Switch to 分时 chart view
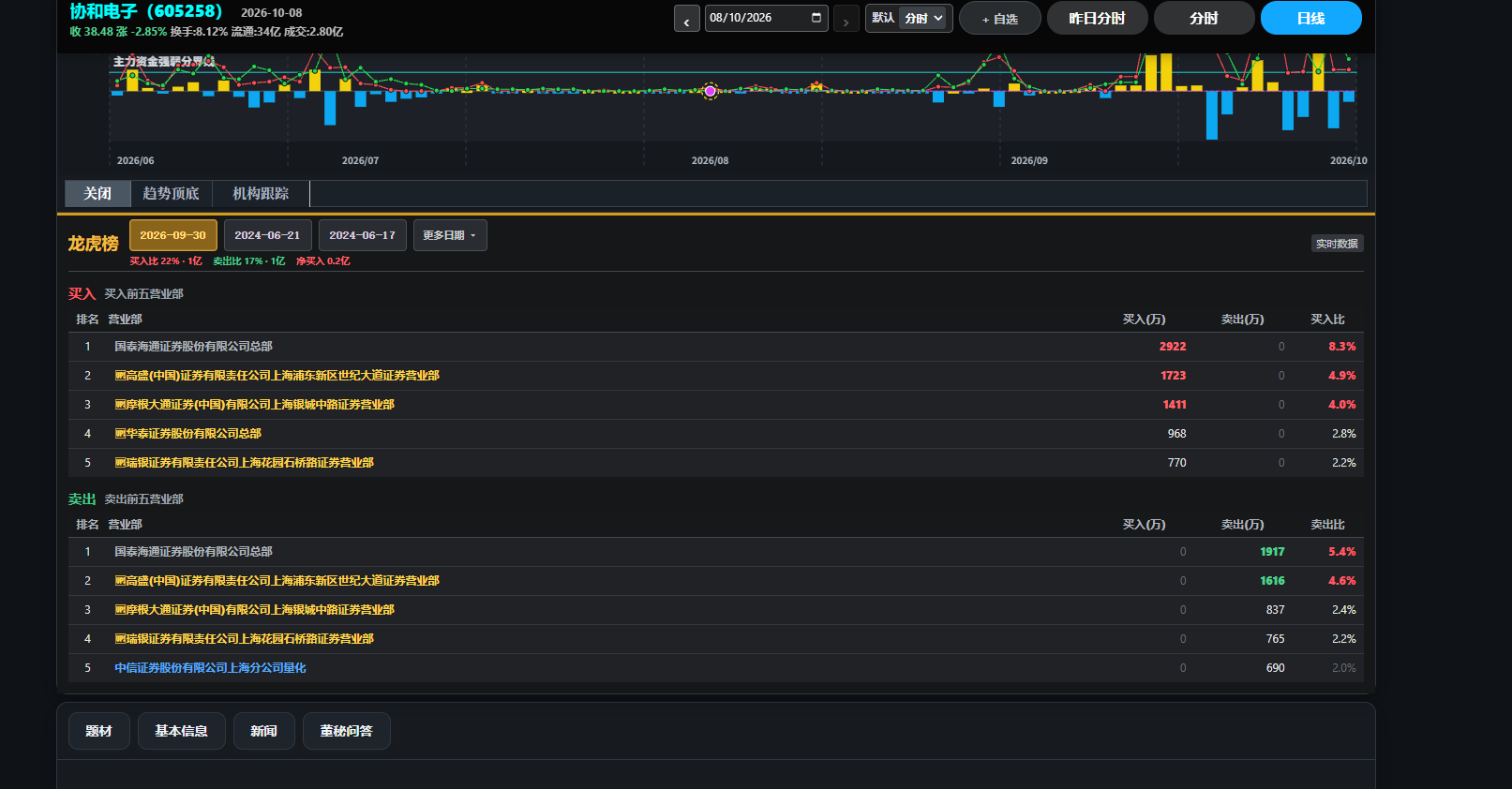This screenshot has height=789, width=1512. (x=1204, y=18)
